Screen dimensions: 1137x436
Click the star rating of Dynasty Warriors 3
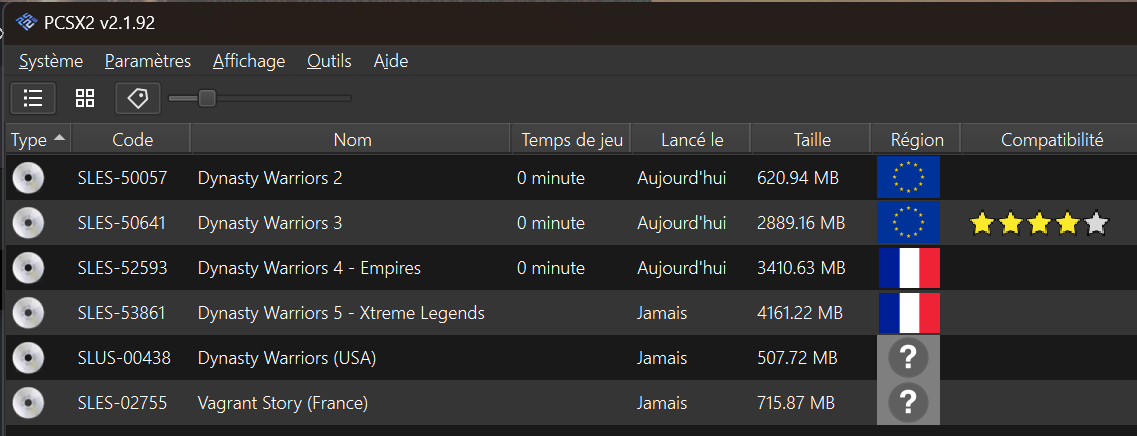(1039, 223)
